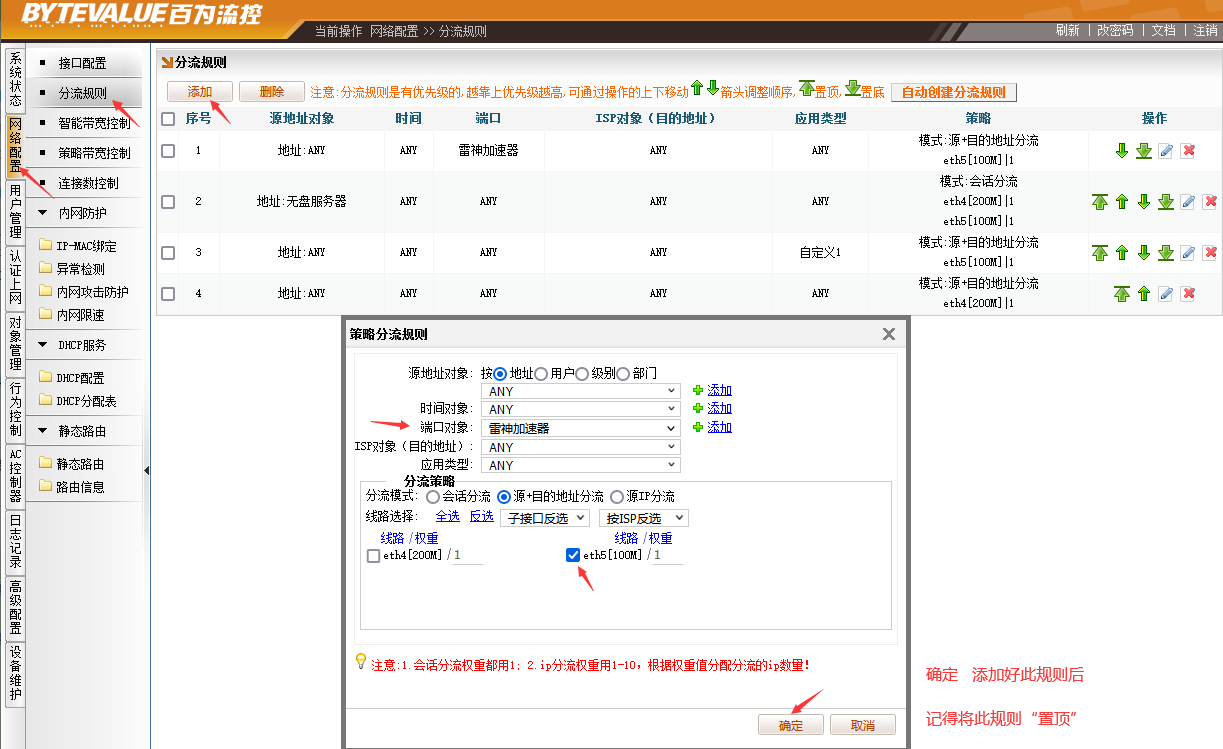
Task: Collapse the DHCP服务 sidebar section
Action: coord(43,345)
